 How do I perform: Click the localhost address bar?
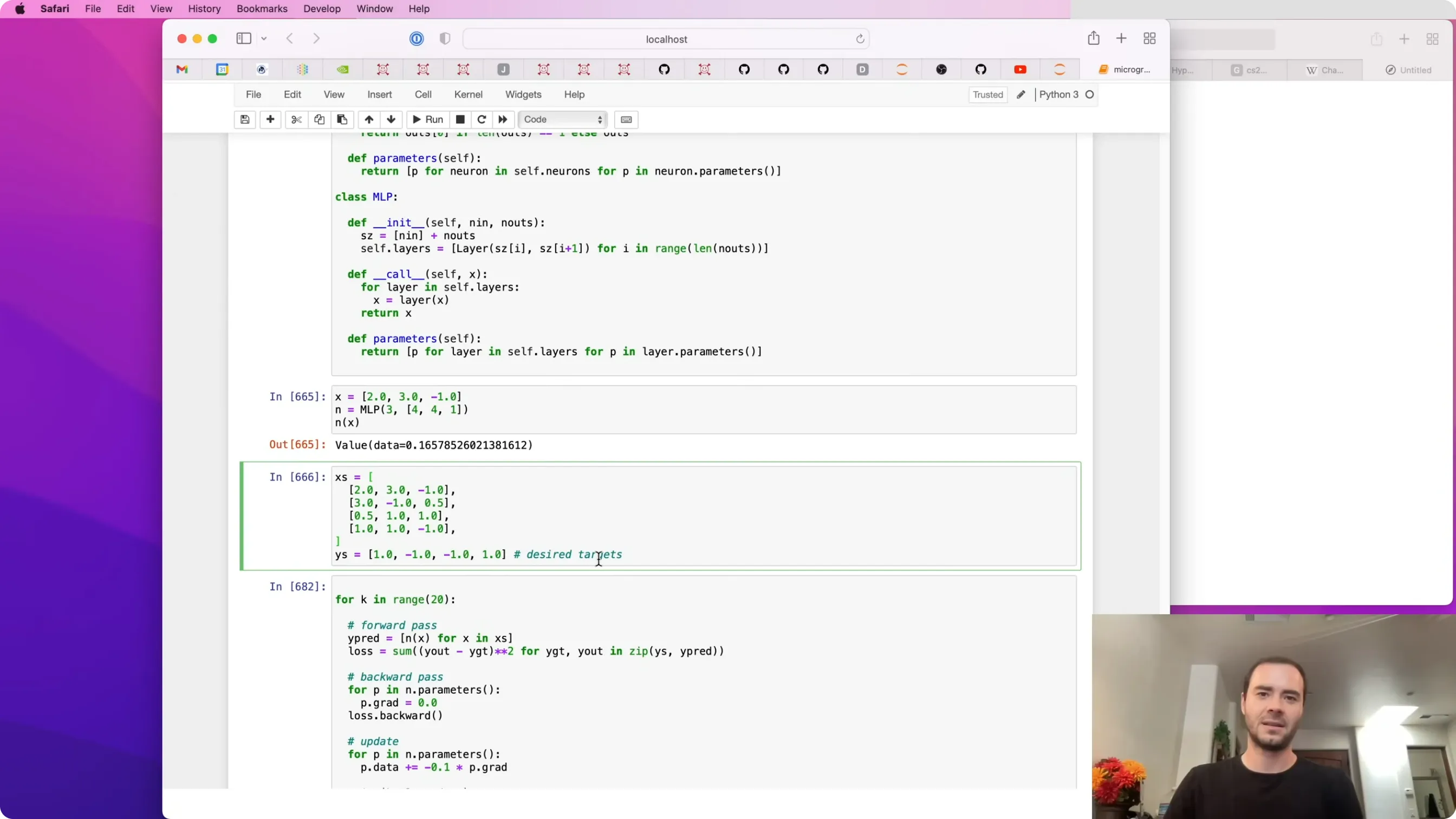tap(666, 39)
